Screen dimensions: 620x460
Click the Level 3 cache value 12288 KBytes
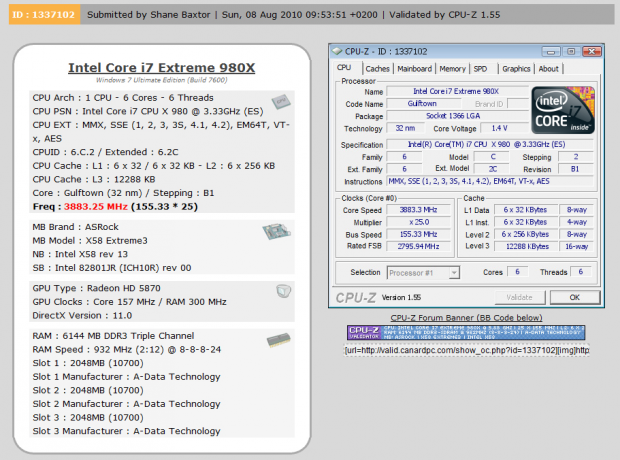pos(525,246)
